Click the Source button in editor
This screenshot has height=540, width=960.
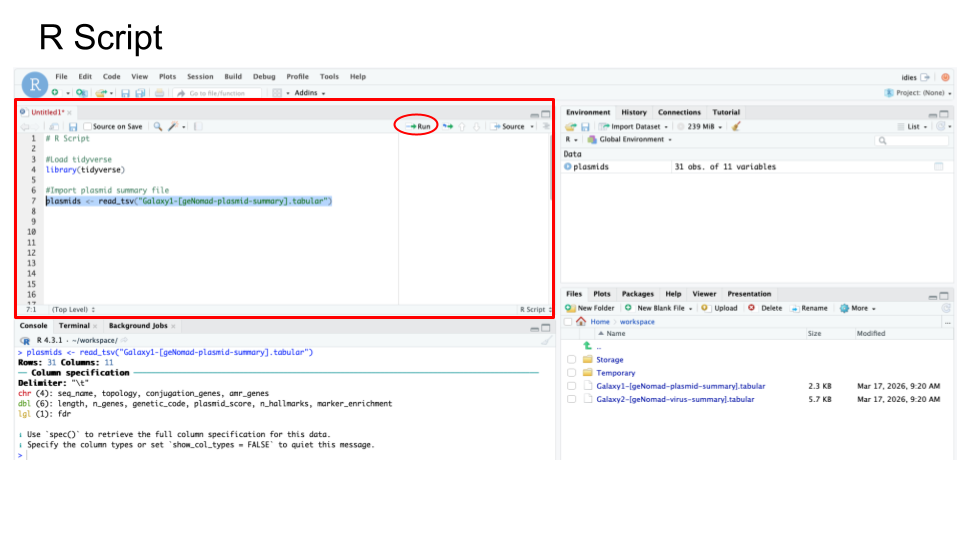click(511, 126)
